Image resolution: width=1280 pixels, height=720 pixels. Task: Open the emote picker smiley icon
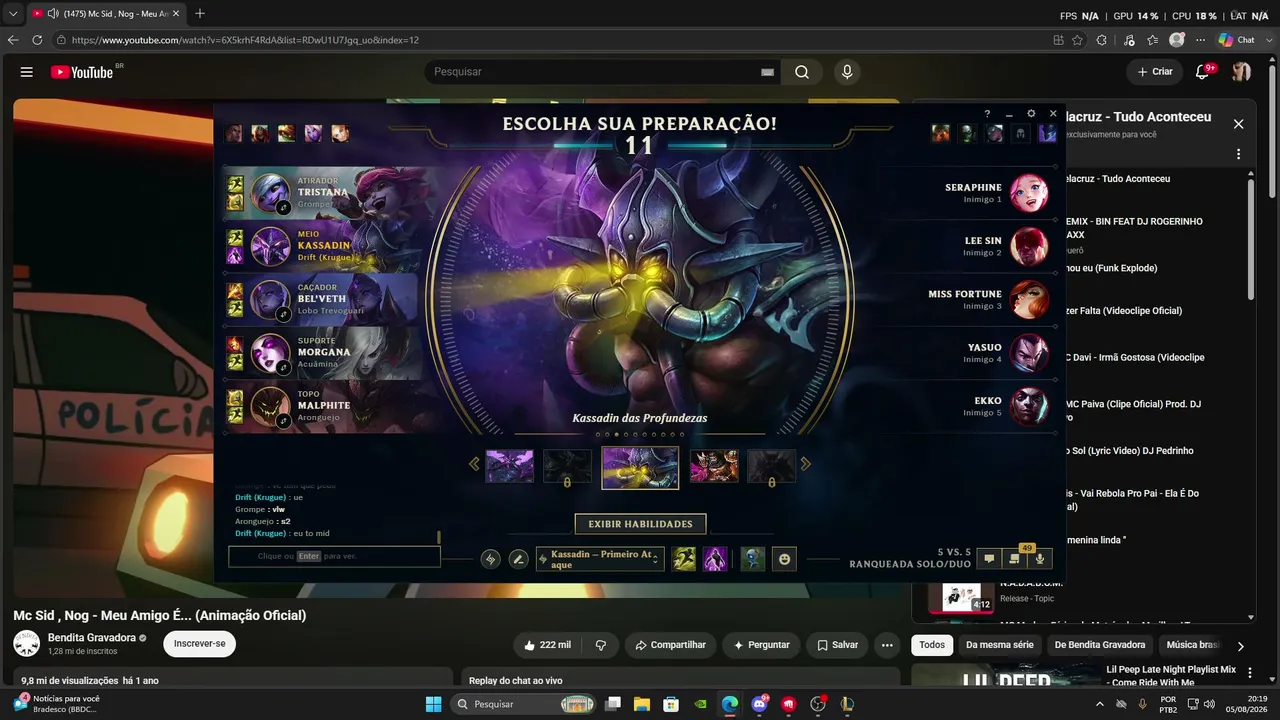coord(784,559)
